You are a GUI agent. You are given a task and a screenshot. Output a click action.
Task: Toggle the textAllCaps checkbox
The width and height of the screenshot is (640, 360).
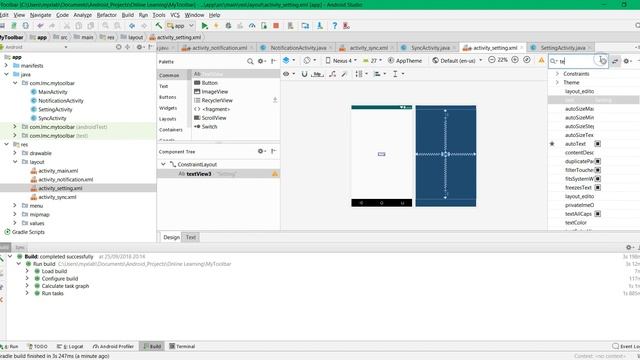(x=598, y=213)
